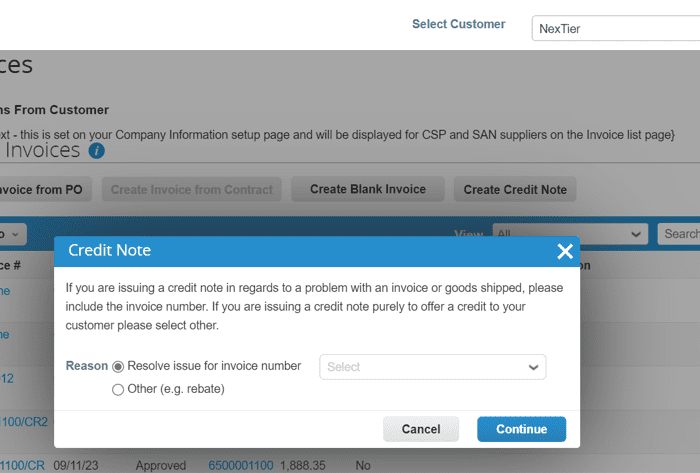The width and height of the screenshot is (700, 473).
Task: Expand the View filter dropdown
Action: 569,234
